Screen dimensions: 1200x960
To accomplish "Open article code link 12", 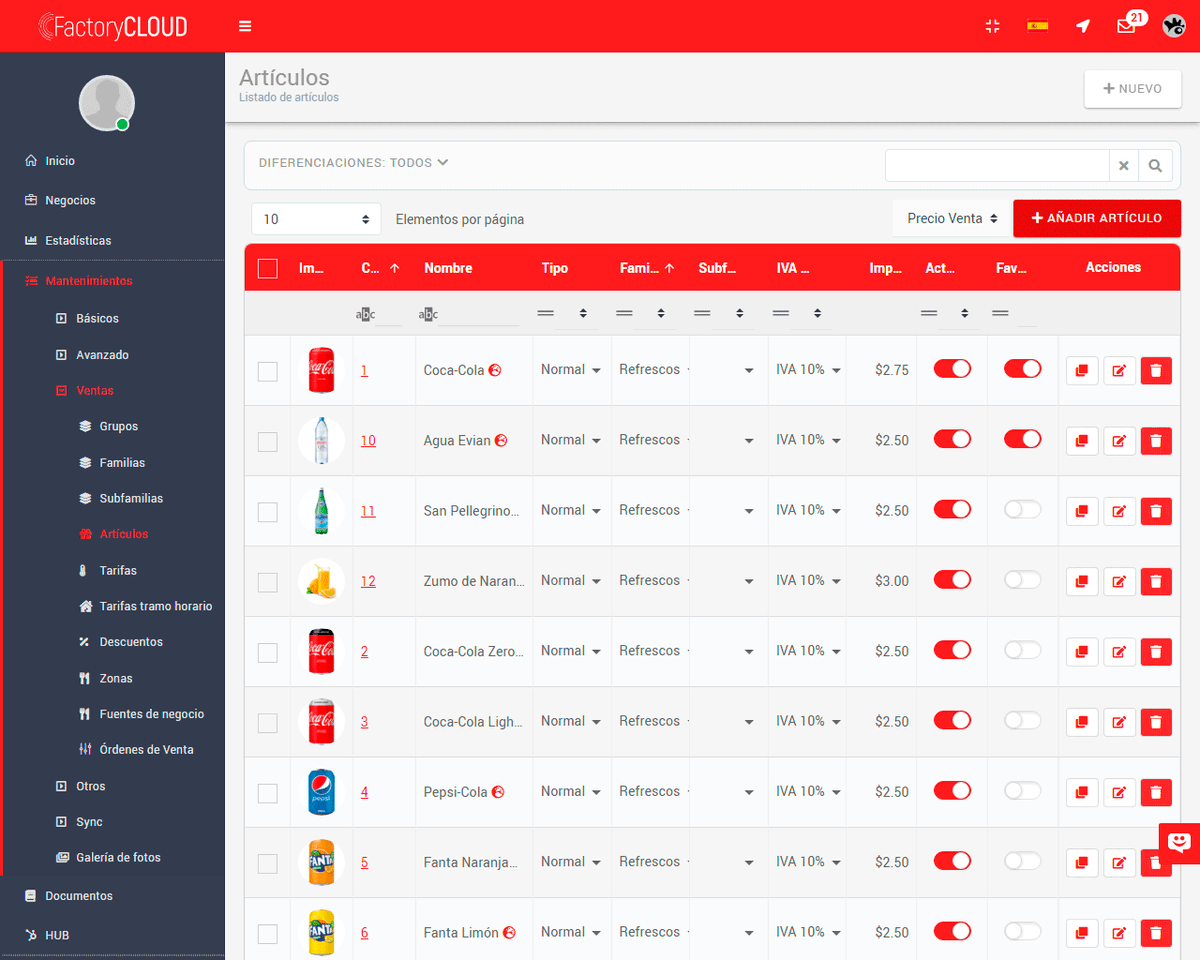I will pyautogui.click(x=368, y=581).
